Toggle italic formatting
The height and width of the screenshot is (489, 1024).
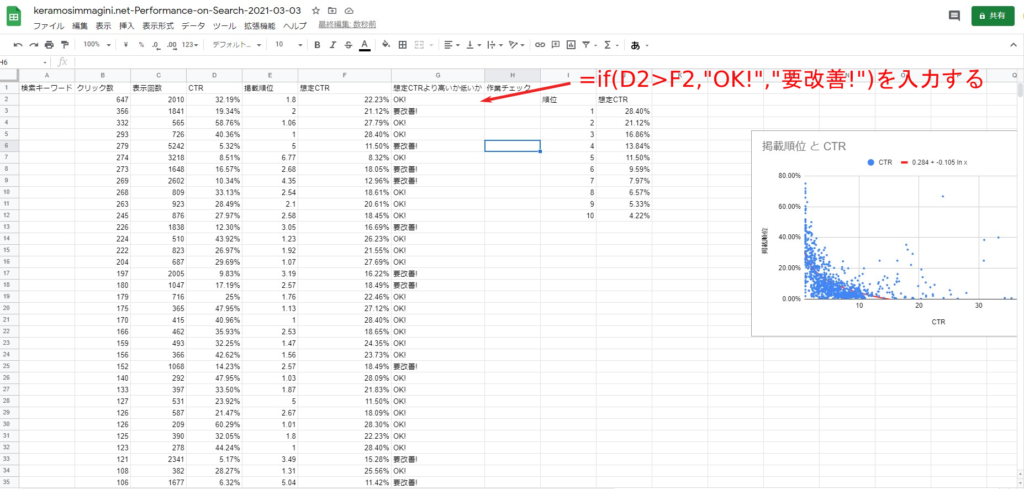click(x=332, y=45)
